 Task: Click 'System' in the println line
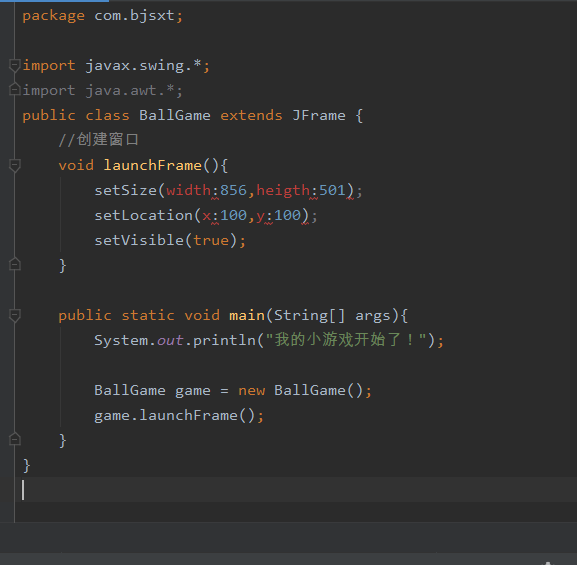tap(121, 340)
